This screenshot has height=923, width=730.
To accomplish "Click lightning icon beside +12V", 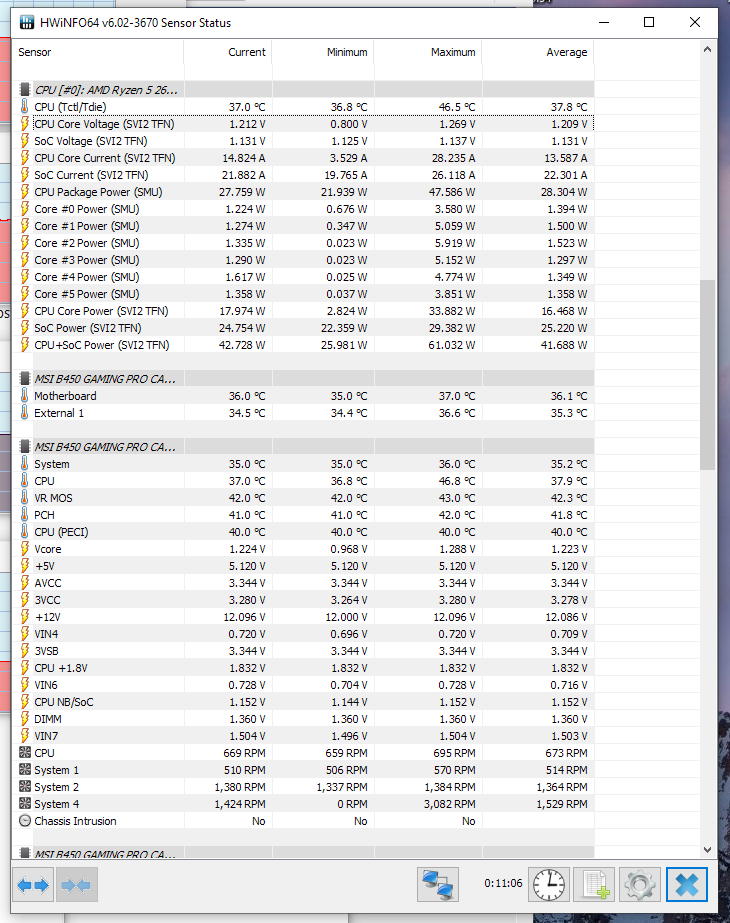I will pos(25,617).
